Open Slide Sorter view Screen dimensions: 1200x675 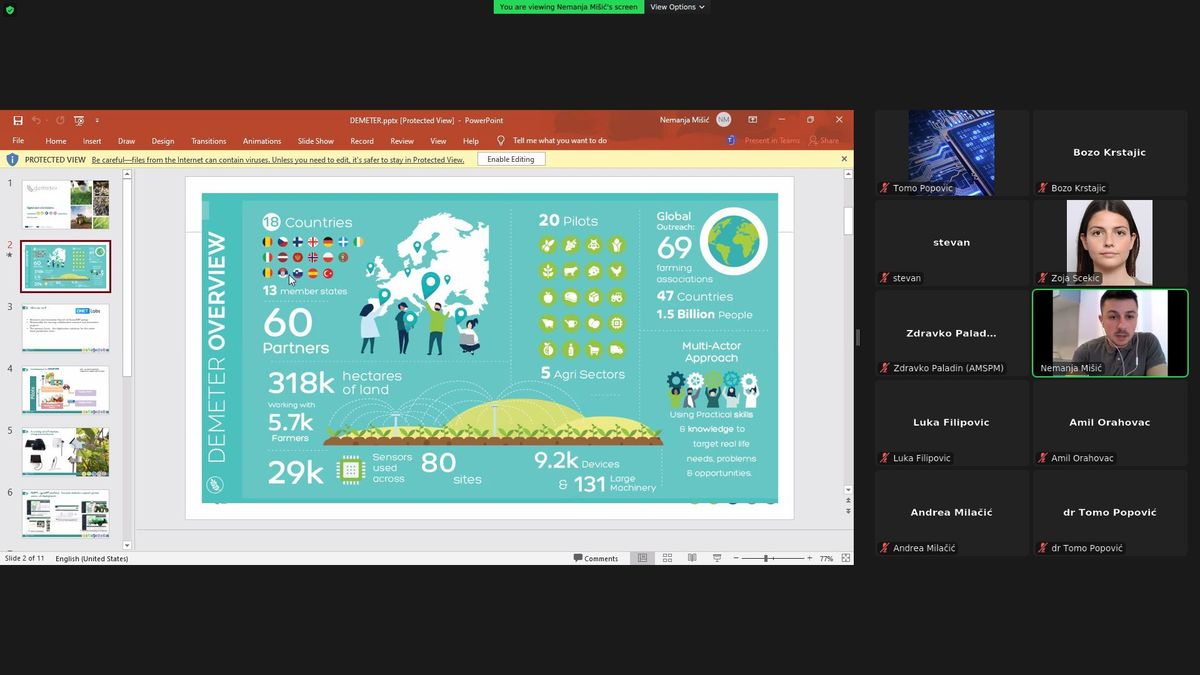pyautogui.click(x=667, y=558)
